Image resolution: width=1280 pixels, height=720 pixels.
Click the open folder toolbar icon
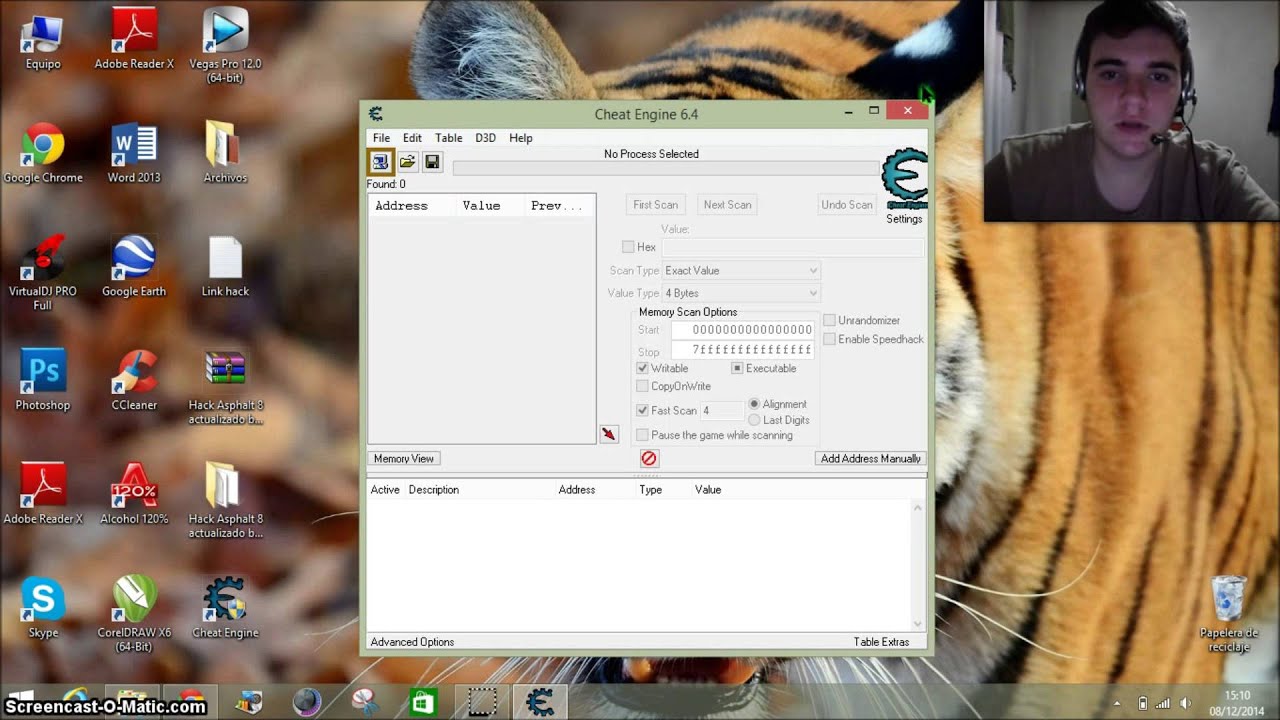pos(407,161)
